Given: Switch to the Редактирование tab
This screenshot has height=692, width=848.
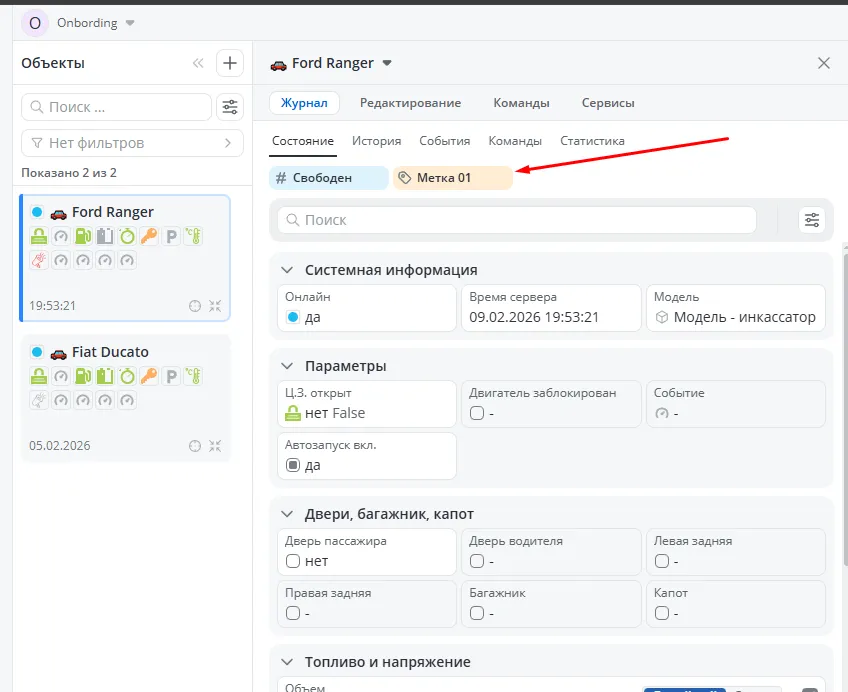Looking at the screenshot, I should pyautogui.click(x=410, y=103).
